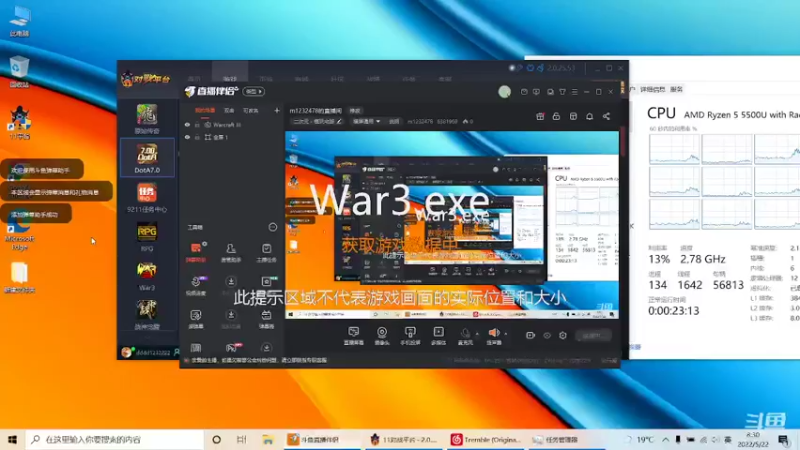Show hidden system tray icons arrow

tap(665, 439)
